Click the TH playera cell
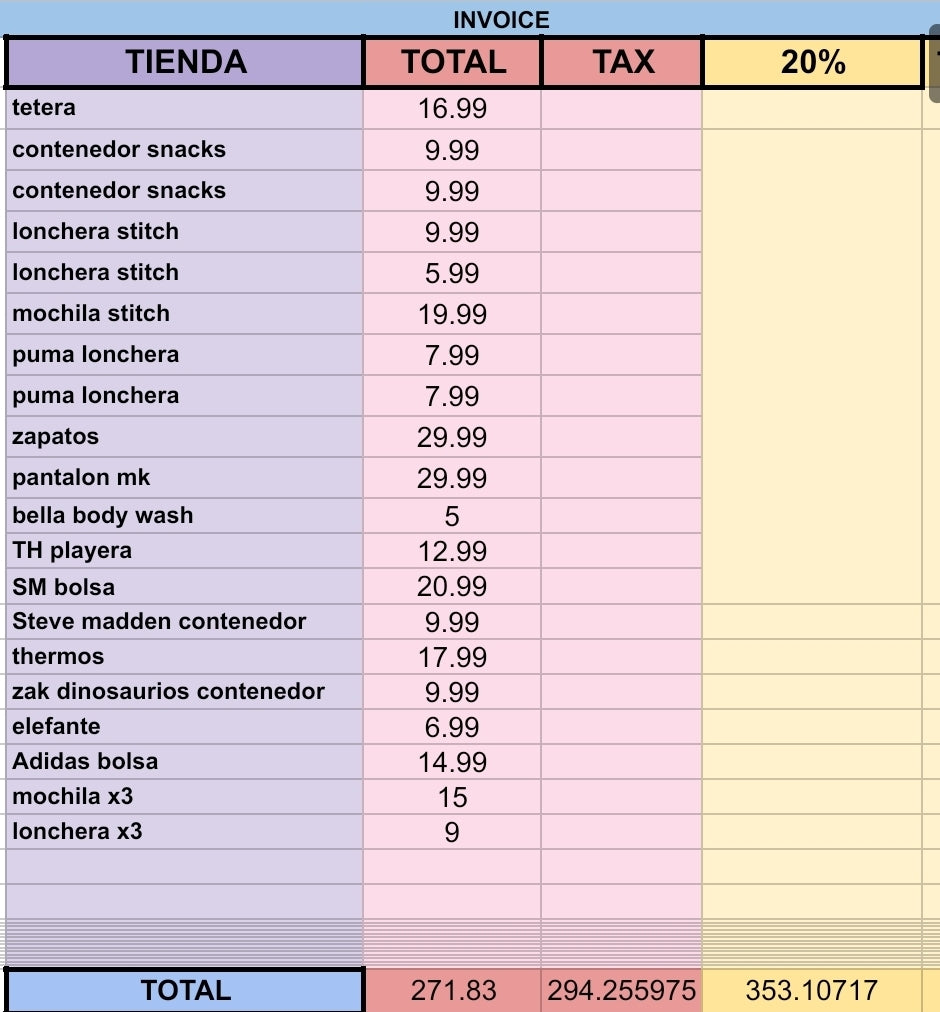Viewport: 940px width, 1012px height. tap(185, 550)
